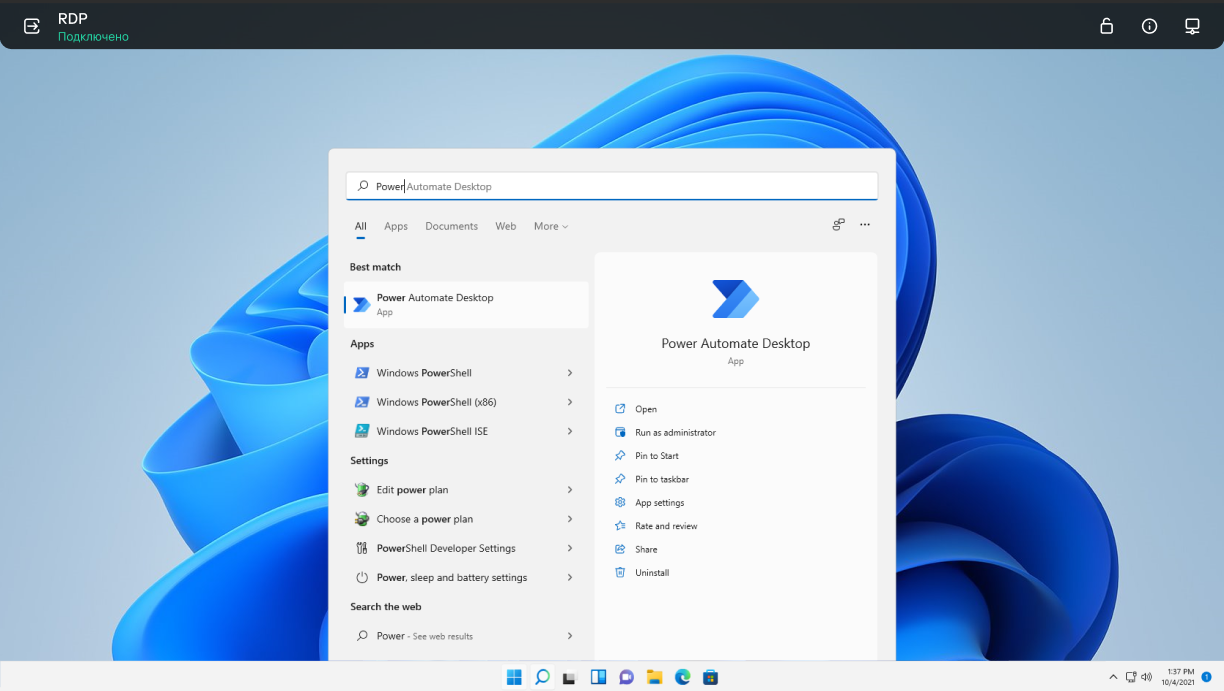Expand Windows PowerShell ISE options
The width and height of the screenshot is (1224, 691).
(x=570, y=432)
